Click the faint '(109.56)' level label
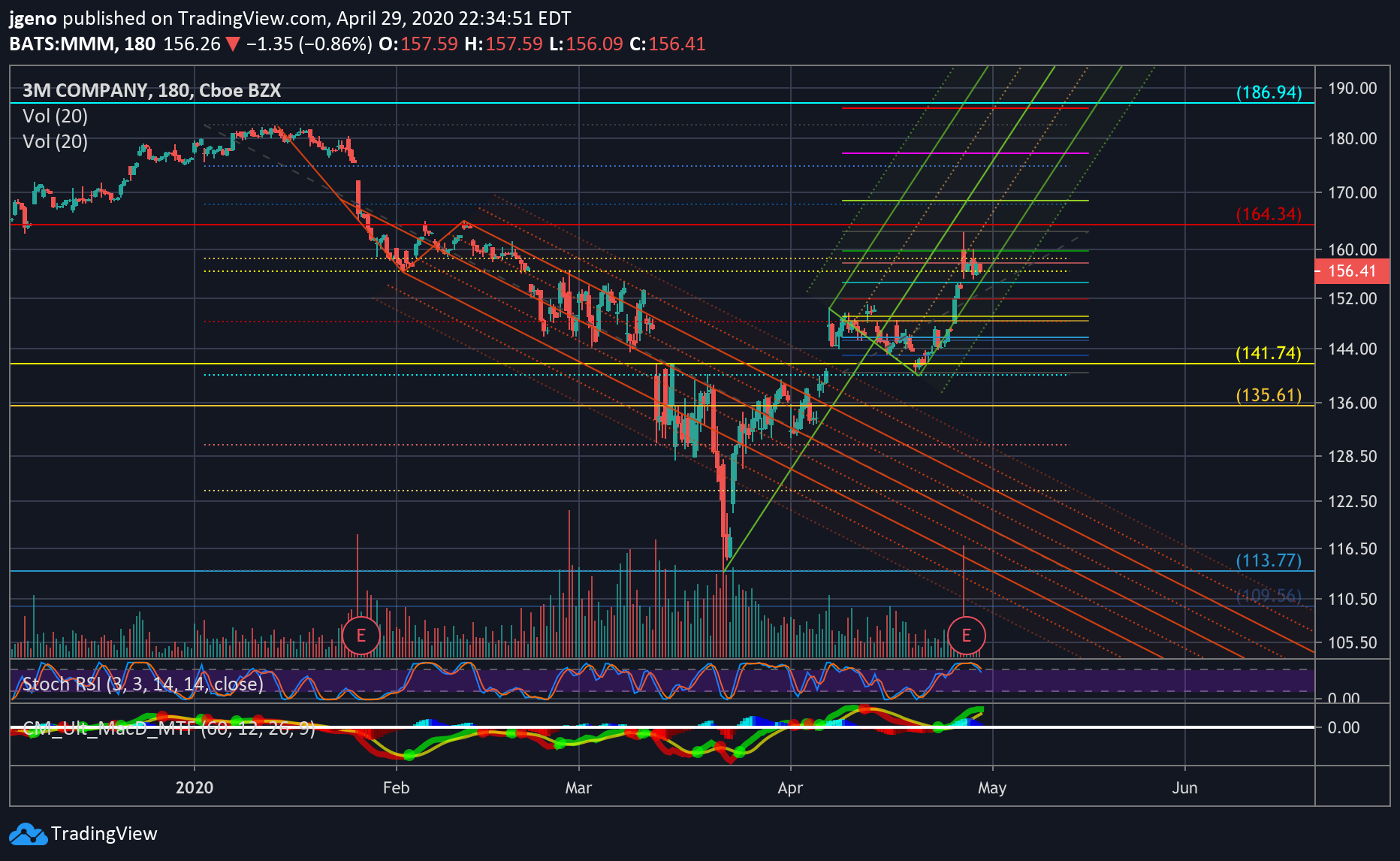Screen dimensions: 1400x861 [1269, 596]
